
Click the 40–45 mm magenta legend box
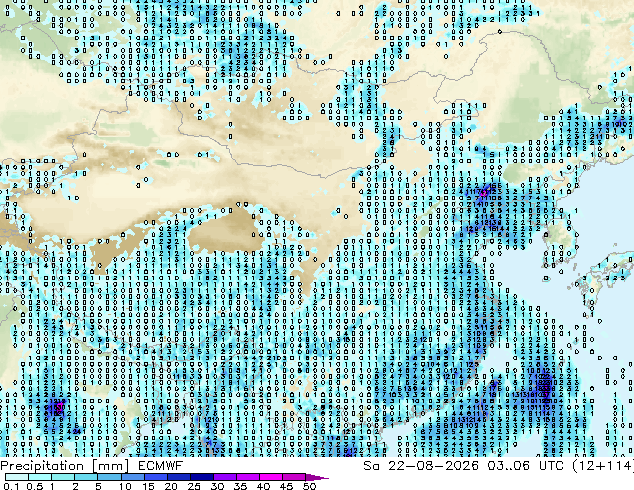pos(271,477)
